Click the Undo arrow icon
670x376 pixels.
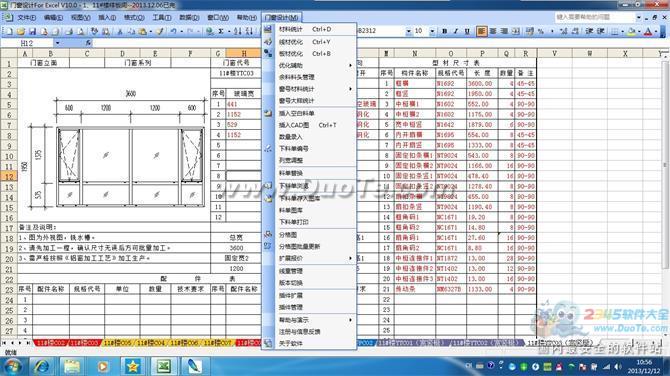tap(173, 31)
